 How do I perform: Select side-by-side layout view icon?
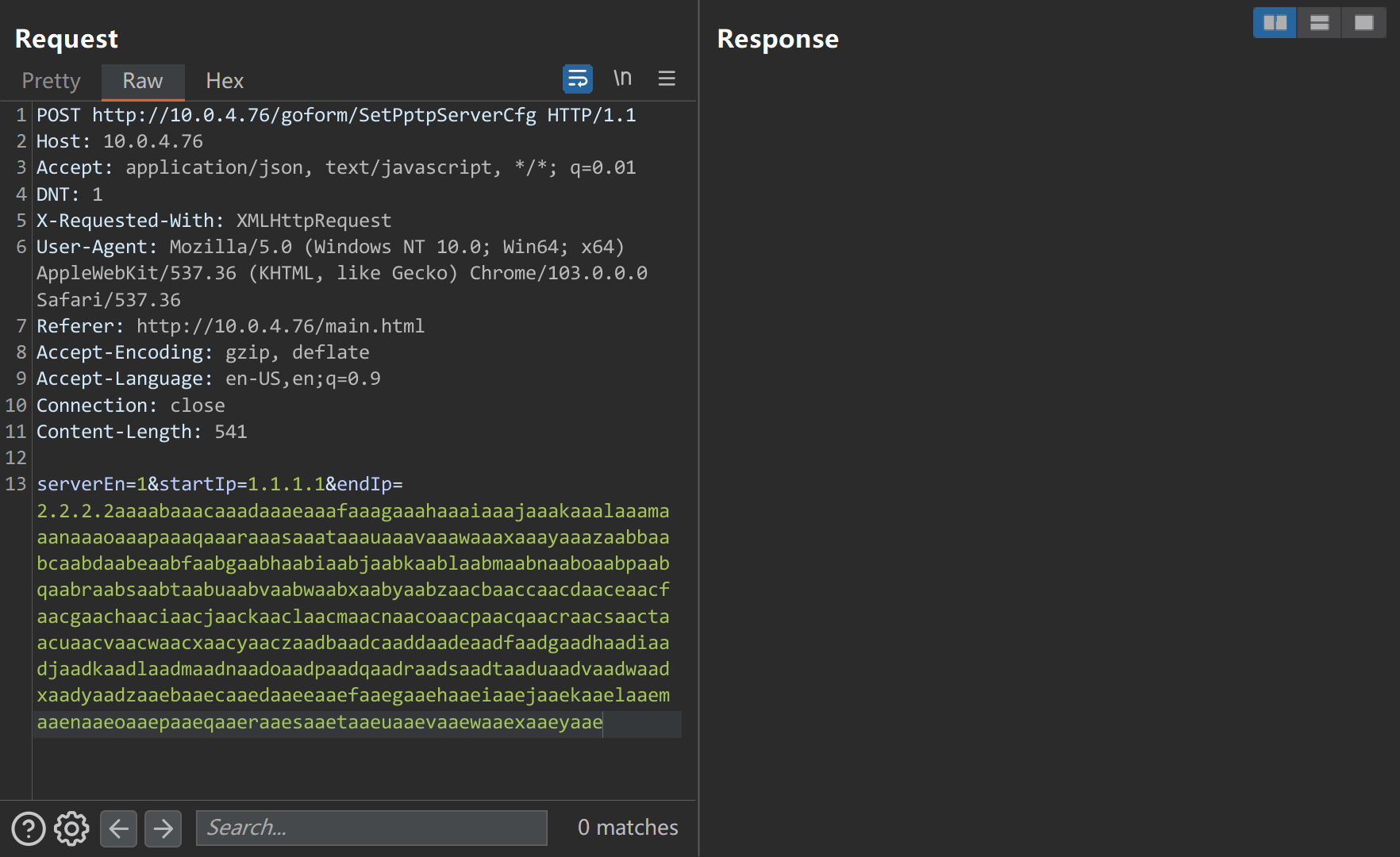[x=1275, y=23]
